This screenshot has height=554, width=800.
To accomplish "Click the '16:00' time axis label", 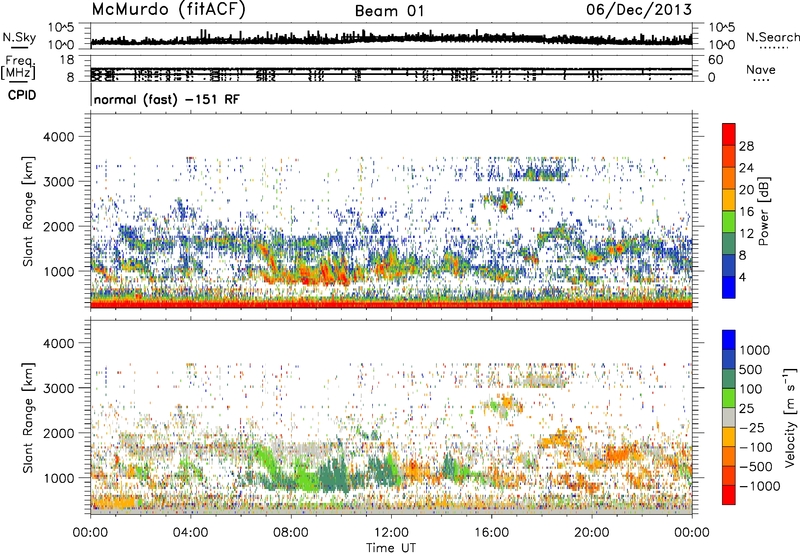I will pos(491,533).
